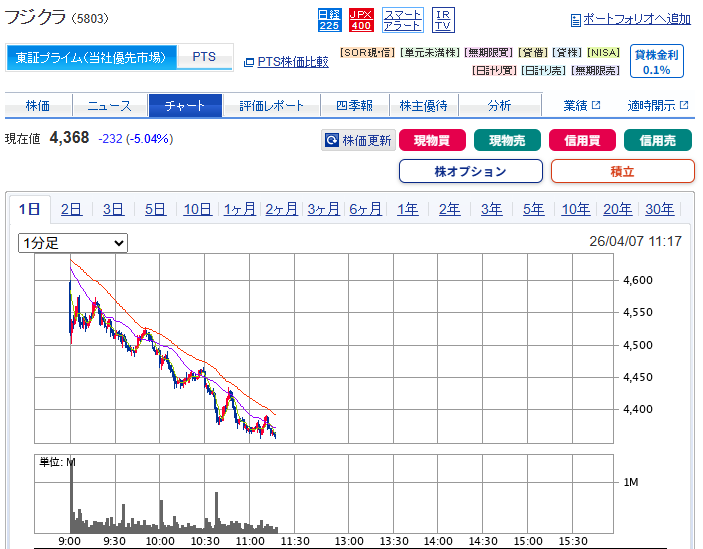Open the 評価レポート tab
The width and height of the screenshot is (703, 549).
click(271, 106)
